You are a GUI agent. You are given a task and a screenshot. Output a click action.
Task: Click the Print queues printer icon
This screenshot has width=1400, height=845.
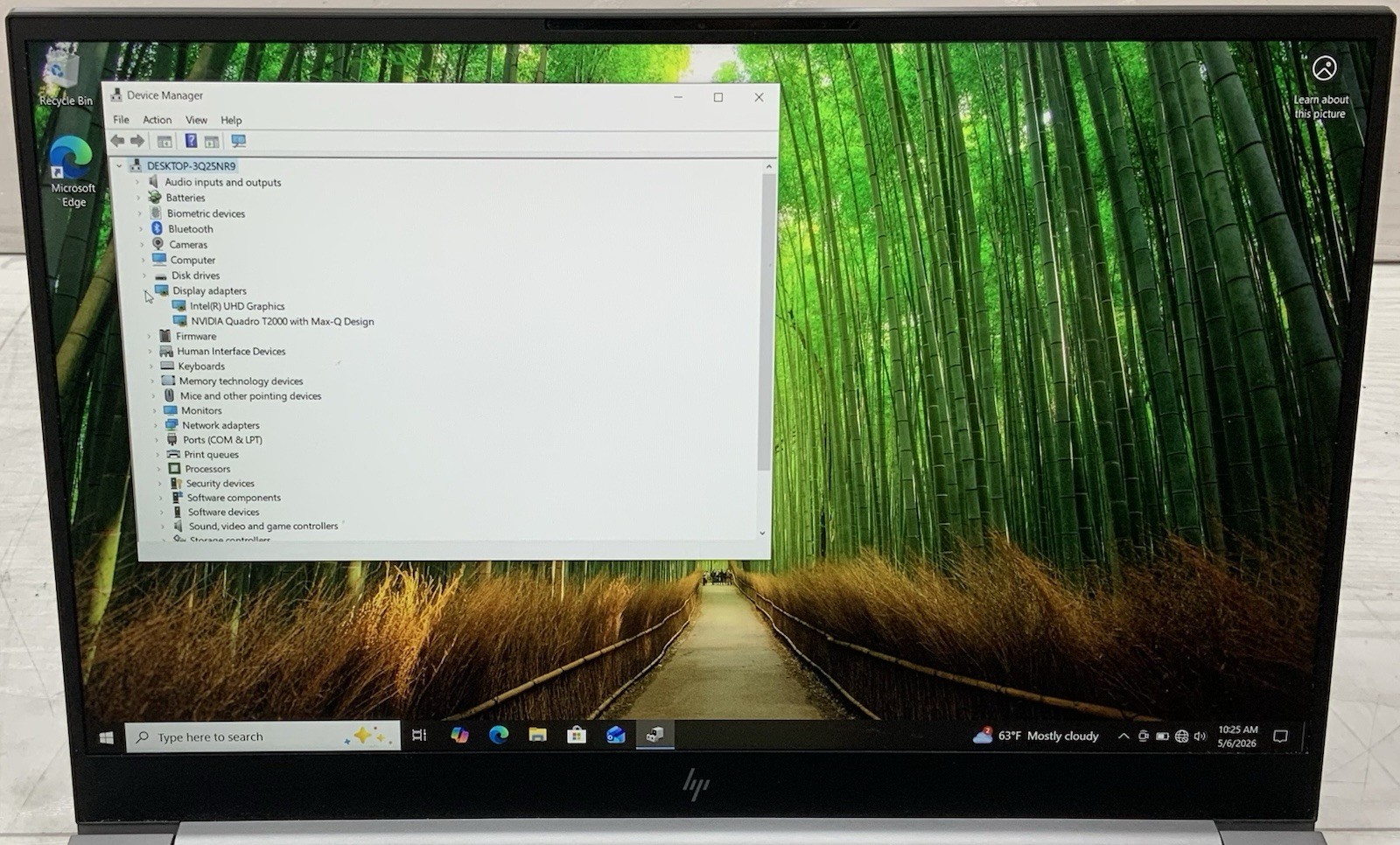click(x=173, y=454)
